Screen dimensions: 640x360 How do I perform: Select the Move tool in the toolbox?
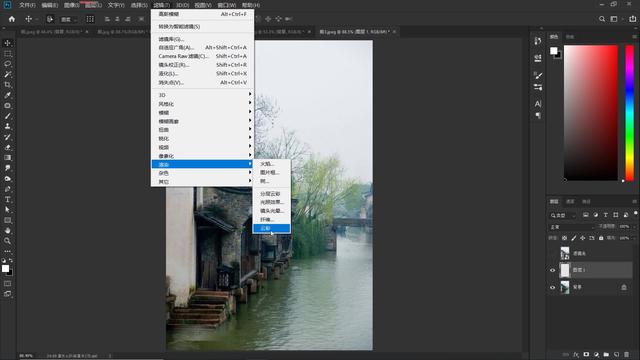click(x=7, y=43)
